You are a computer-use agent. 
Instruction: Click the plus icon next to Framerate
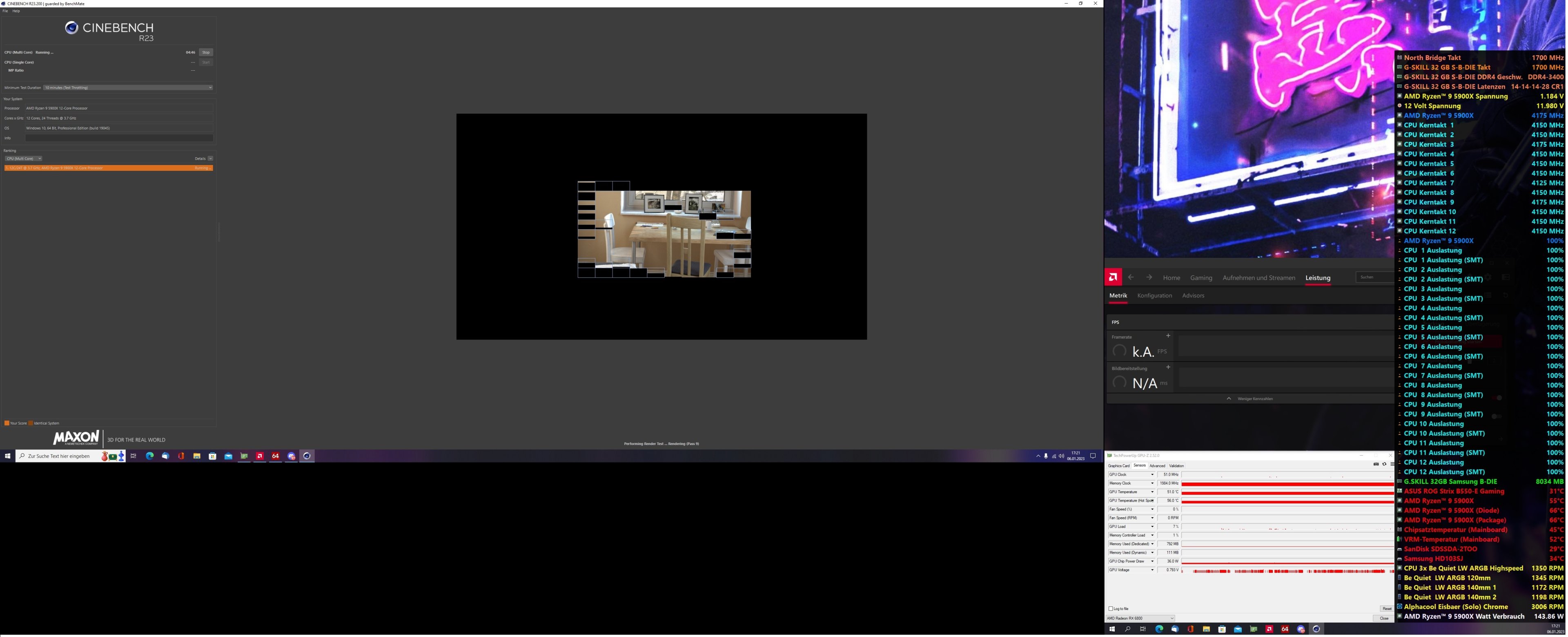(1168, 335)
